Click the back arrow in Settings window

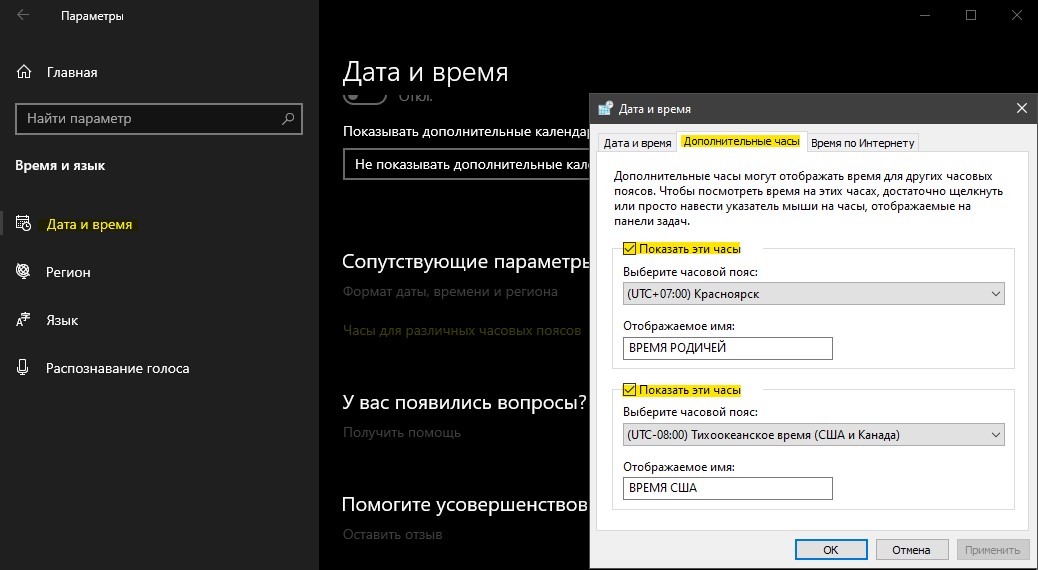point(23,15)
